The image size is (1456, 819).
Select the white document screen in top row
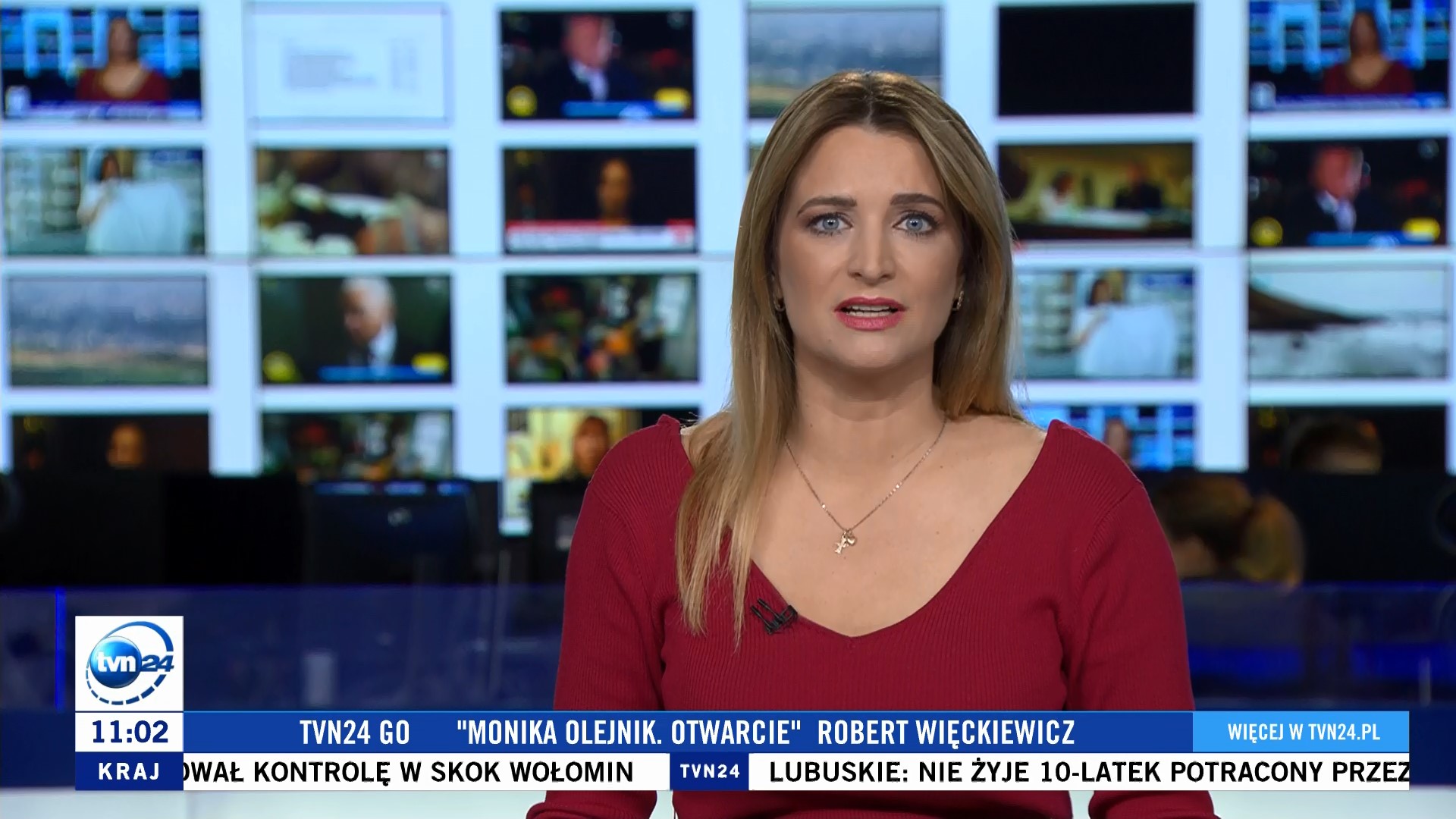[x=349, y=62]
